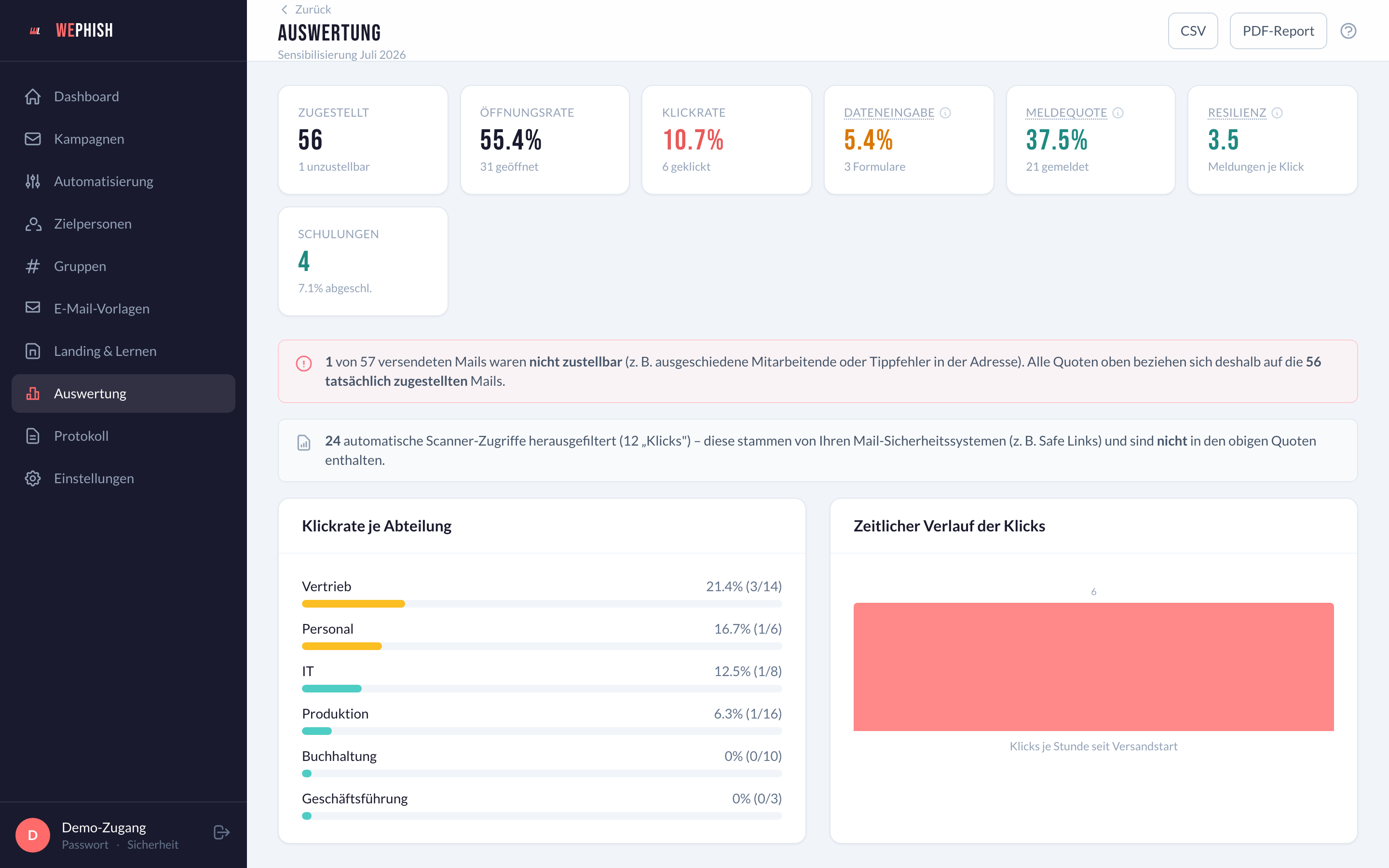The image size is (1389, 868).
Task: Click the info icon beside Dateneingabe
Action: pyautogui.click(x=945, y=112)
